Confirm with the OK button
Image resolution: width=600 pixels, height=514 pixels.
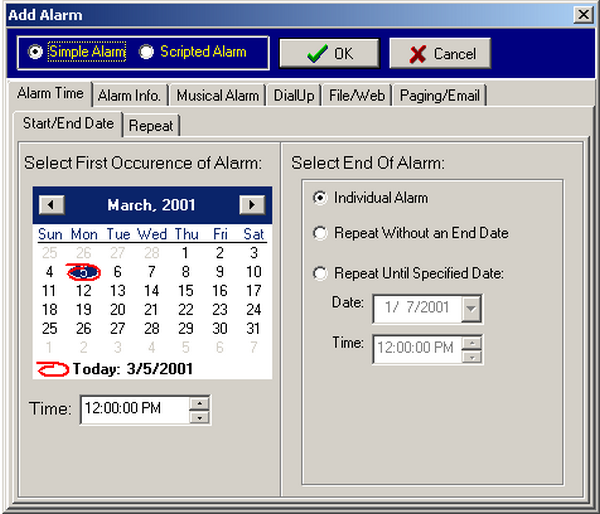(329, 53)
